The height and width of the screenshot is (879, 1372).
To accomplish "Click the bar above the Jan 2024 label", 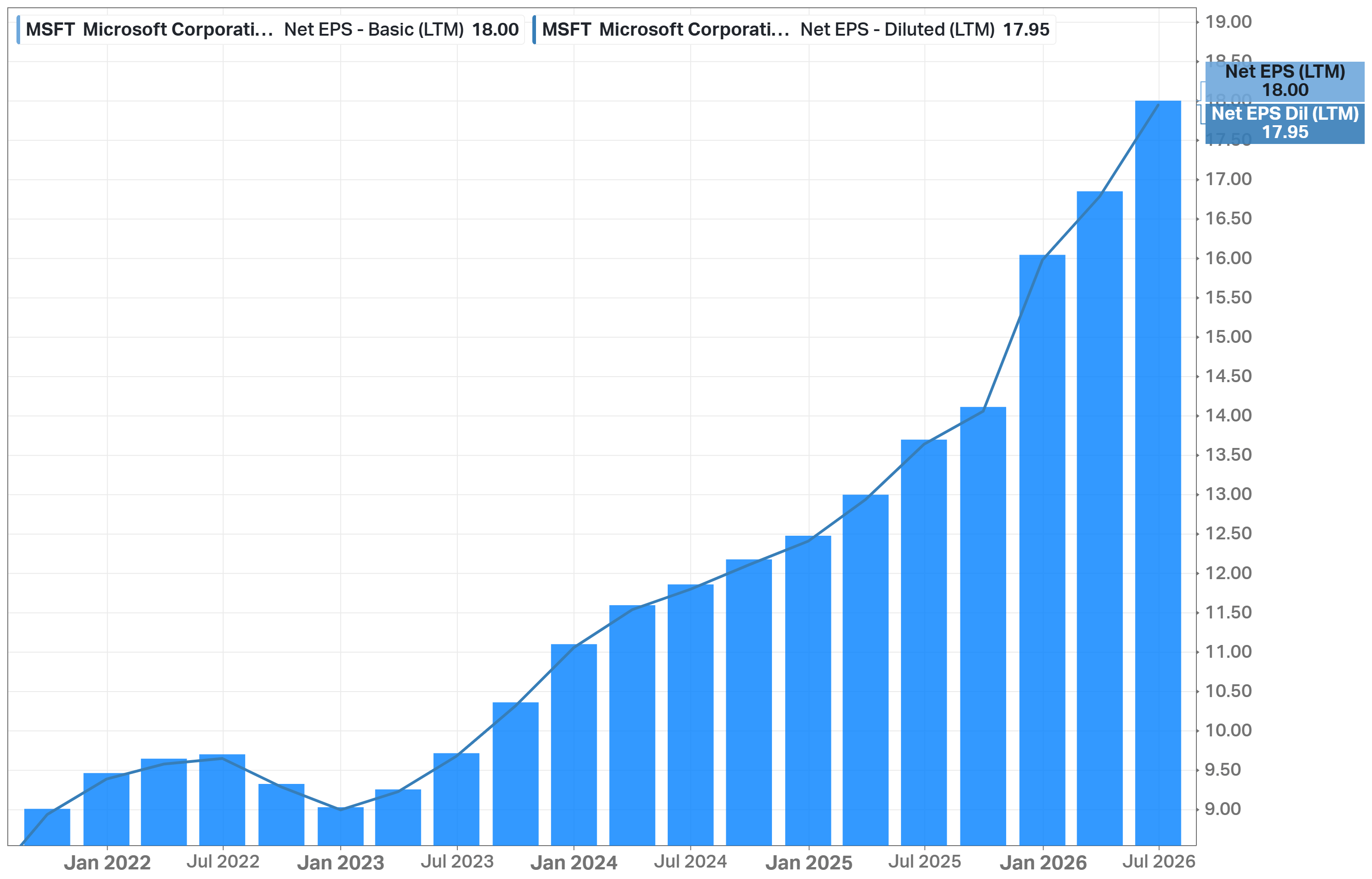I will [574, 744].
